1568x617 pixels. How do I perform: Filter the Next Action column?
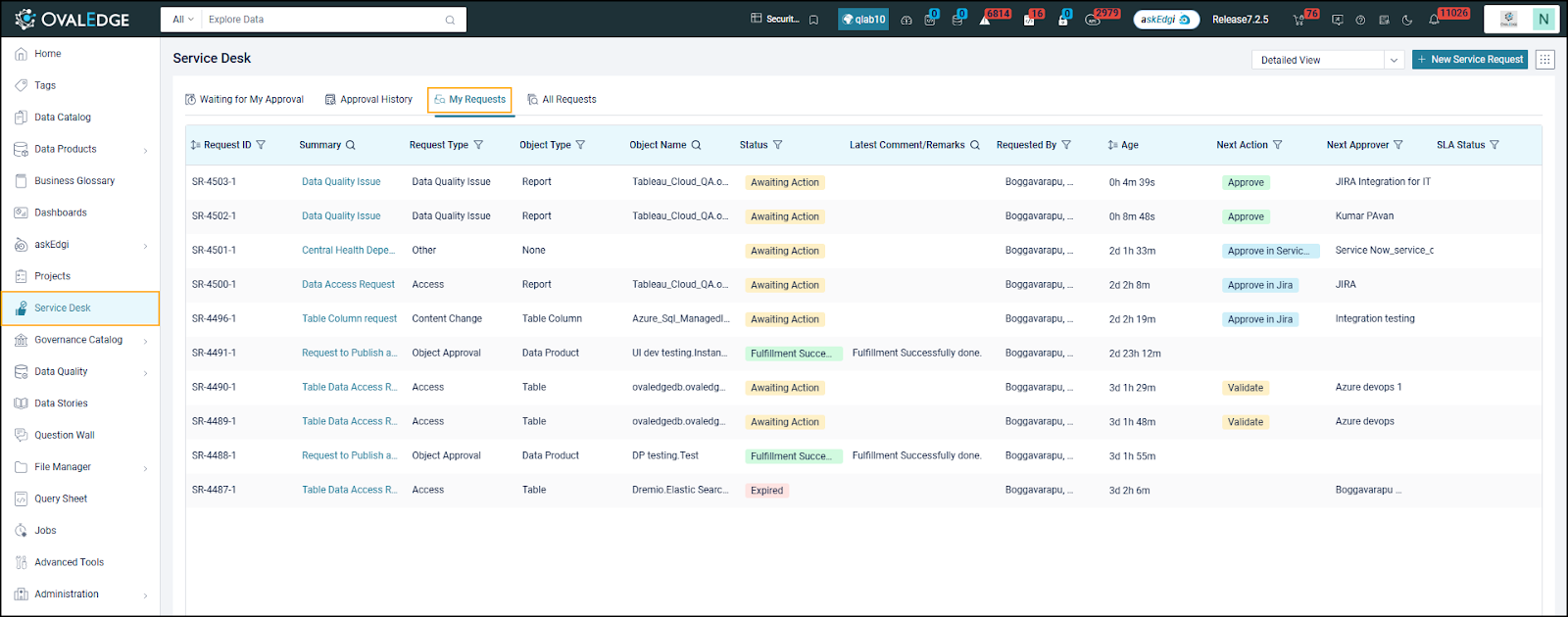click(1278, 145)
